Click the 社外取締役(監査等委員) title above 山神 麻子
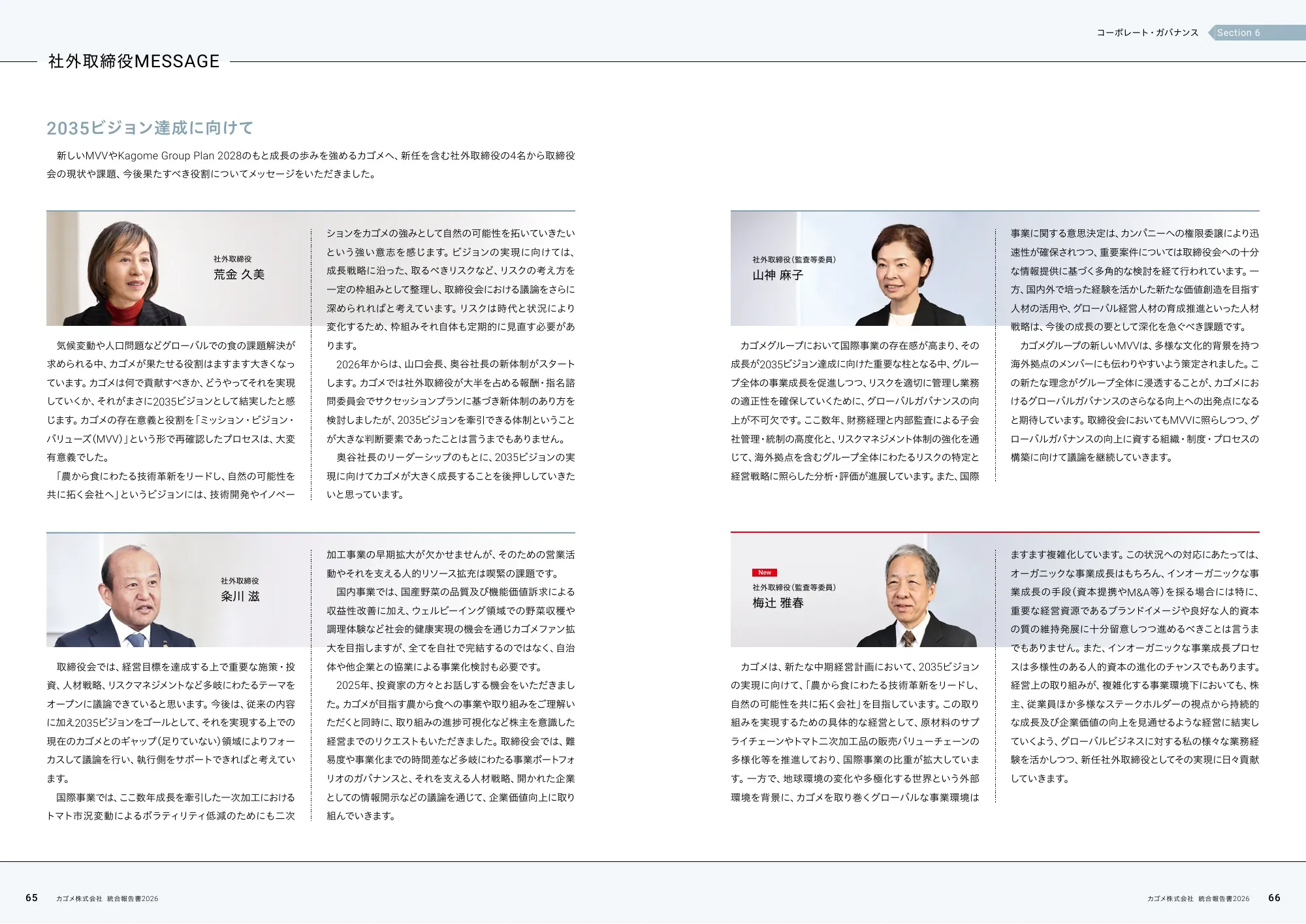This screenshot has width=1306, height=924. 793,260
